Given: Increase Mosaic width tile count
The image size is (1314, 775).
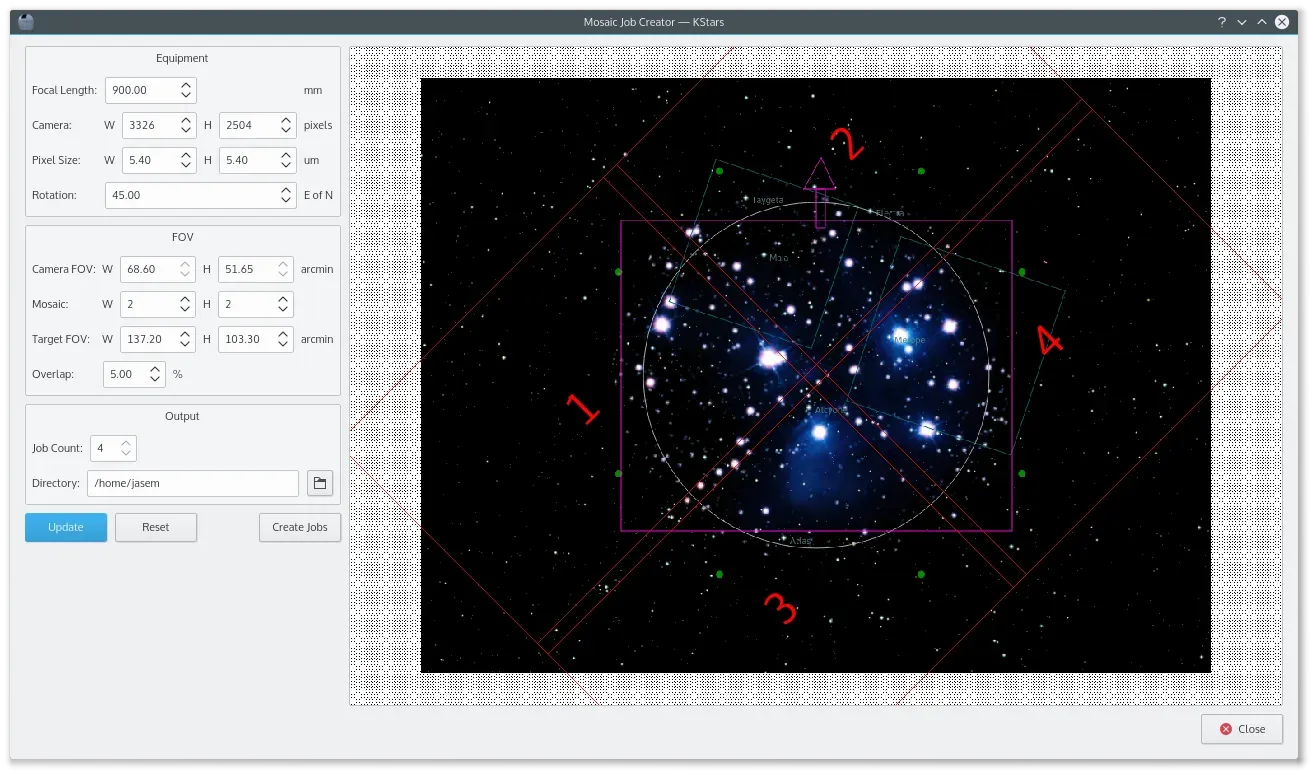Looking at the screenshot, I should coord(186,299).
